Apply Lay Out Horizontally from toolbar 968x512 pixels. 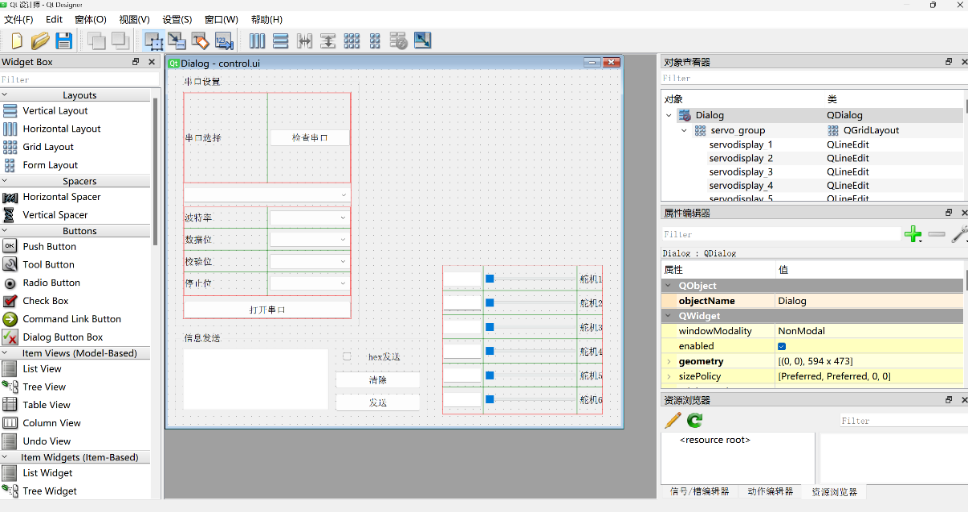tap(257, 41)
